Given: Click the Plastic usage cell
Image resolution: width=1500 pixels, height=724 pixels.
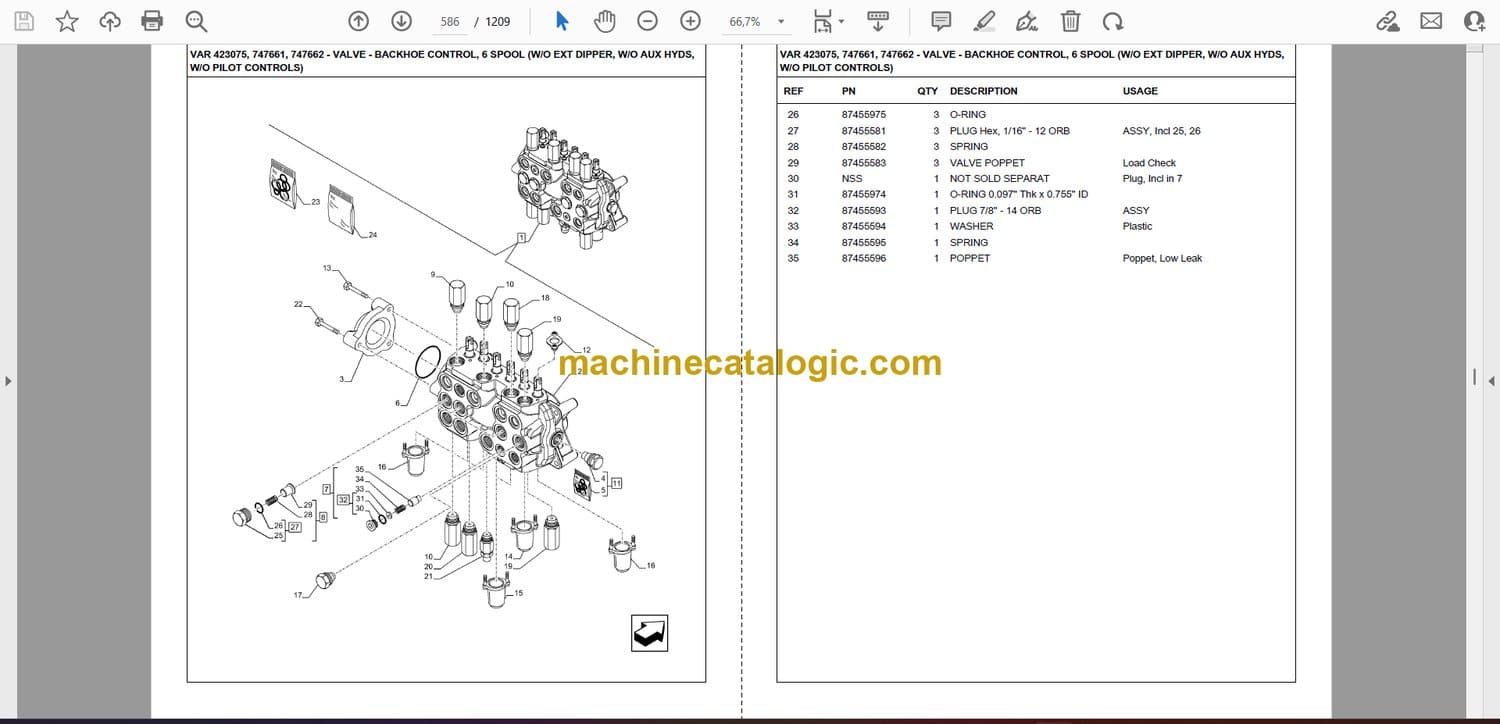Looking at the screenshot, I should click(x=1137, y=226).
